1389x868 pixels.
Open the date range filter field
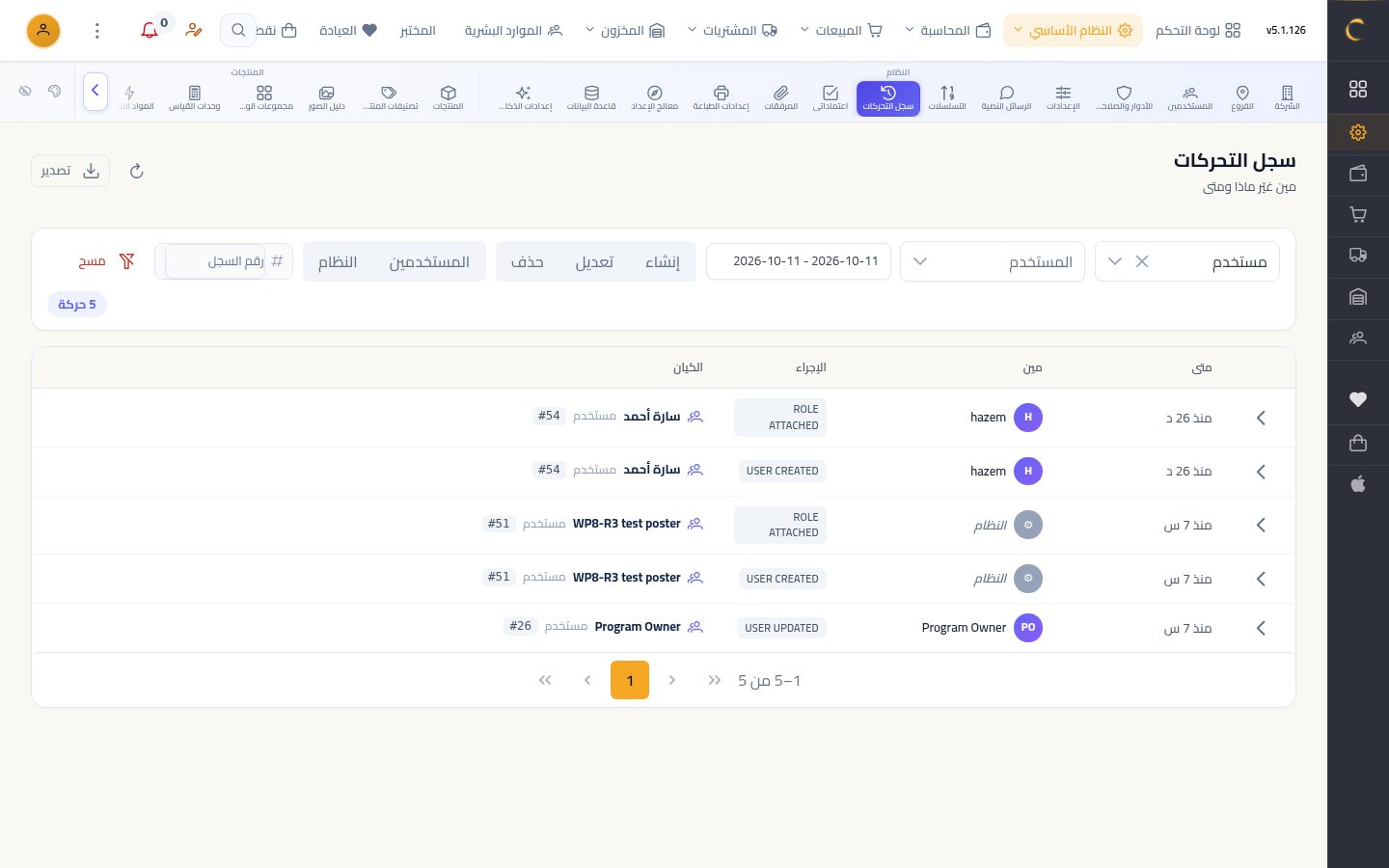click(799, 261)
